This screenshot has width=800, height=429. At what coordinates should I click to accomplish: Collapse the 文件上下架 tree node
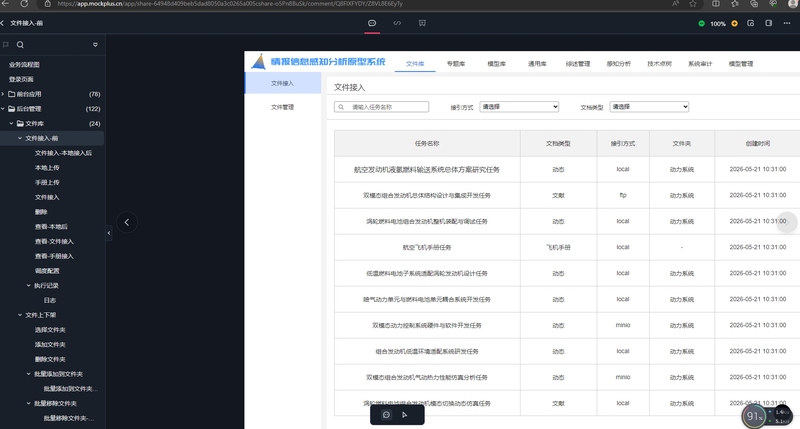(x=20, y=315)
